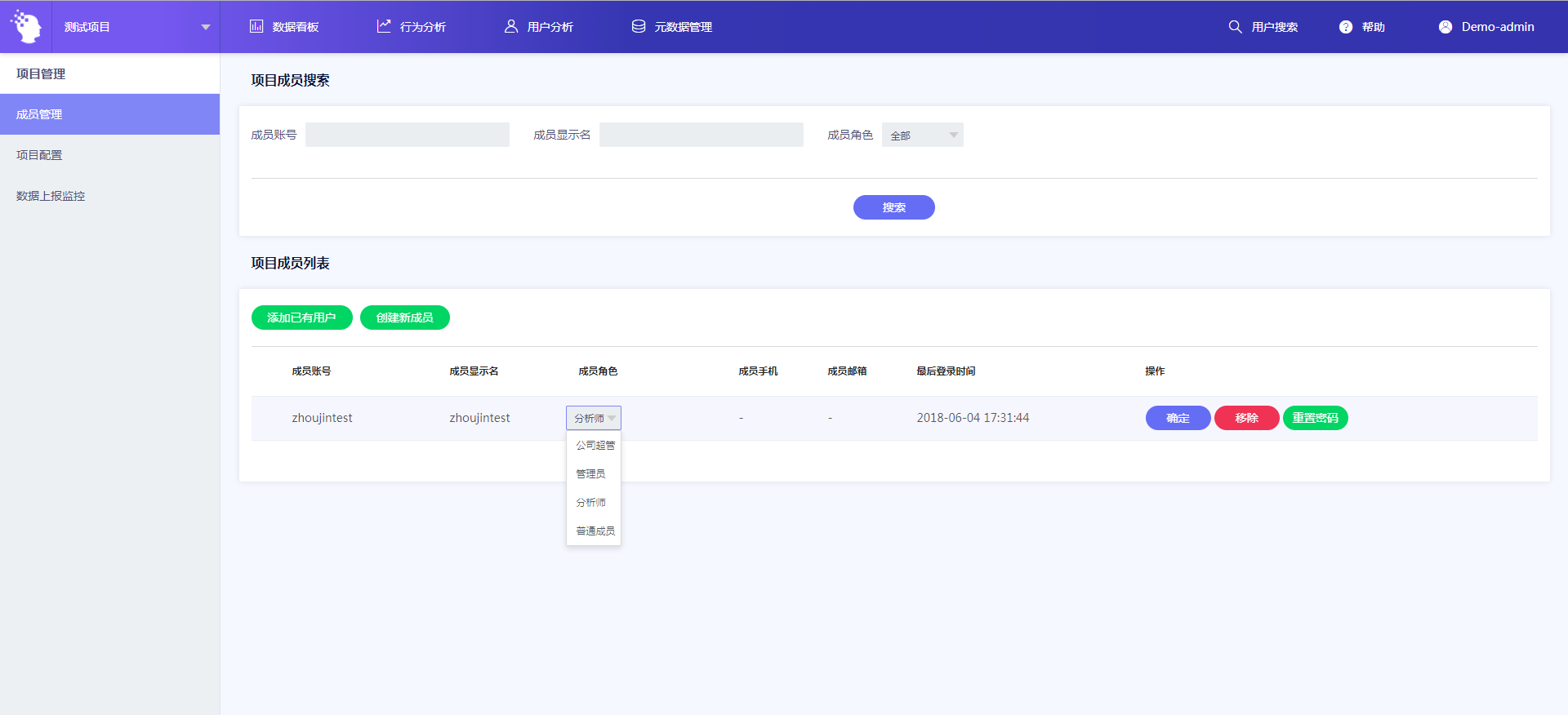Click the head logo icon
The height and width of the screenshot is (715, 1568).
coord(26,27)
